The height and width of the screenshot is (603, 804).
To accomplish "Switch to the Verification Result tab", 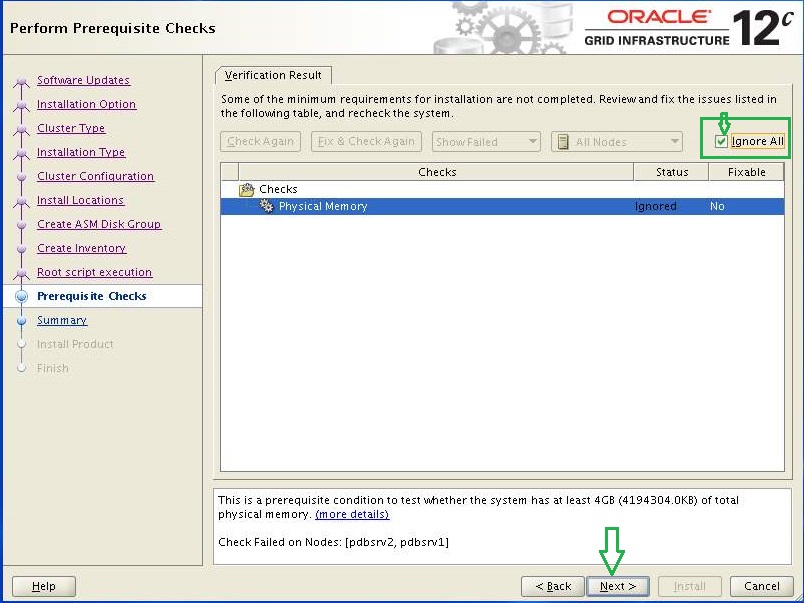I will click(273, 75).
